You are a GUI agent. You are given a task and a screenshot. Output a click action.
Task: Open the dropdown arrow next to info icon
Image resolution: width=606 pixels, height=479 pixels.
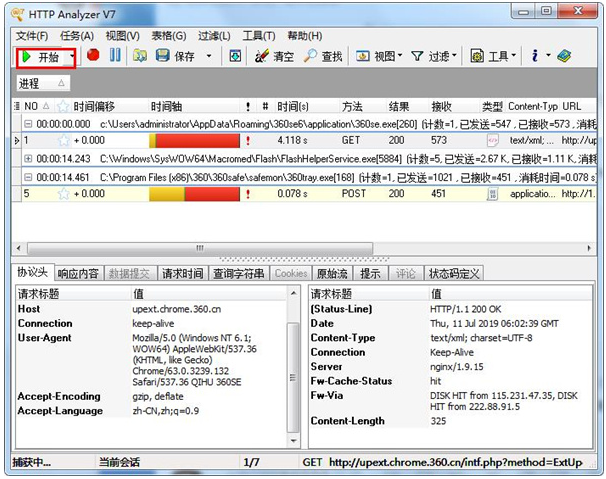[548, 56]
